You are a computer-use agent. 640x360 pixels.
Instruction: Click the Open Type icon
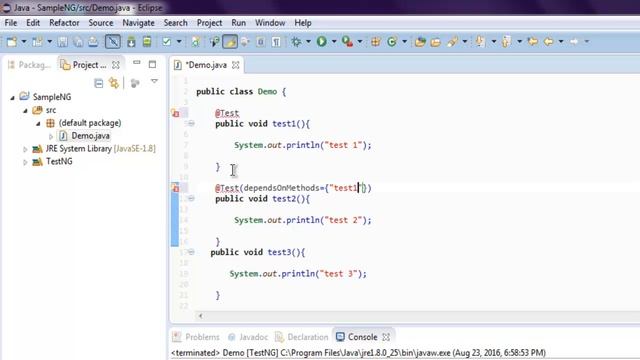pyautogui.click(x=420, y=41)
